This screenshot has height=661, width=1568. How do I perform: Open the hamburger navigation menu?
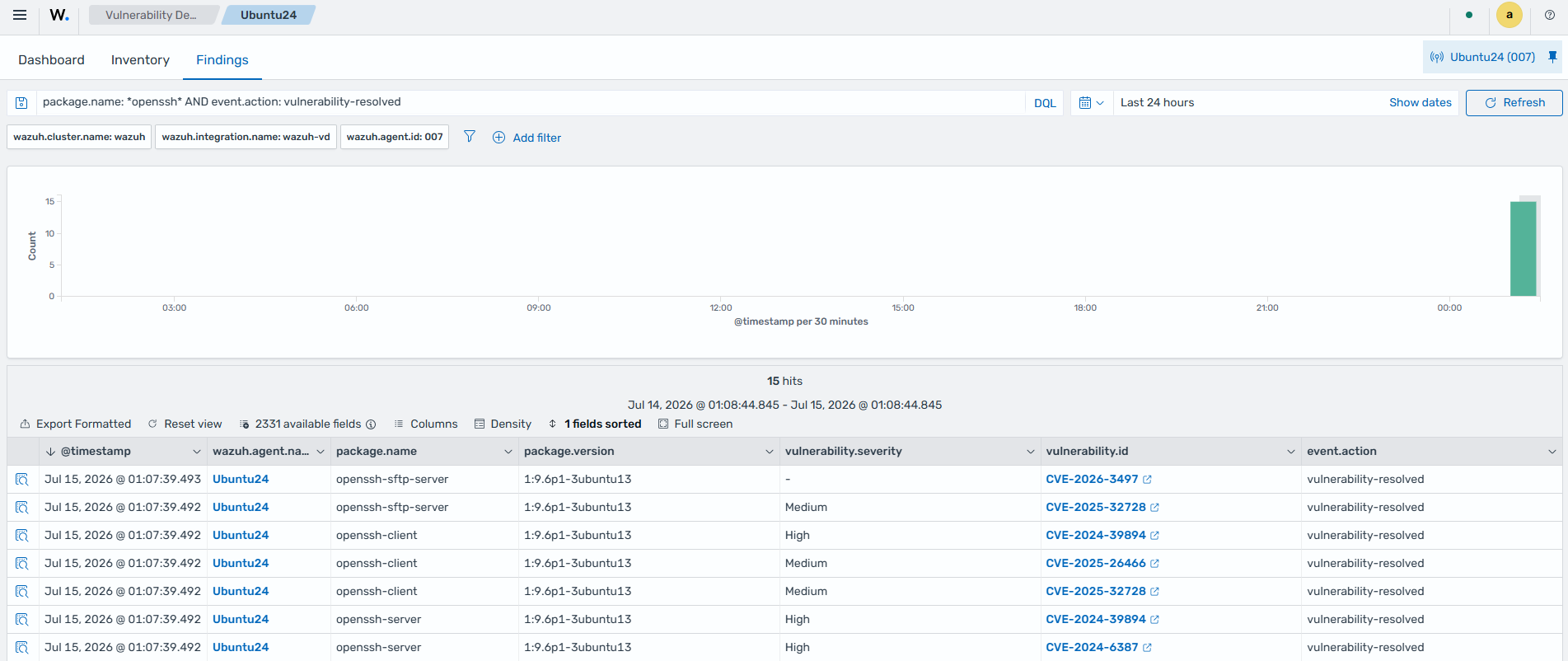[x=20, y=15]
